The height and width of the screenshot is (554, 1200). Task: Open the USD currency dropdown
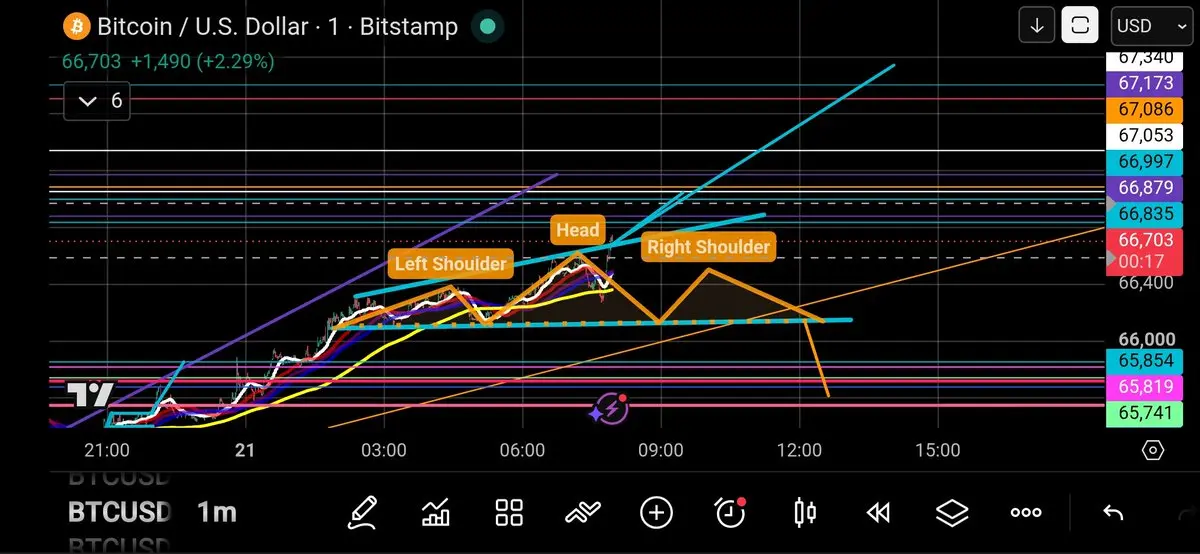[x=1151, y=26]
